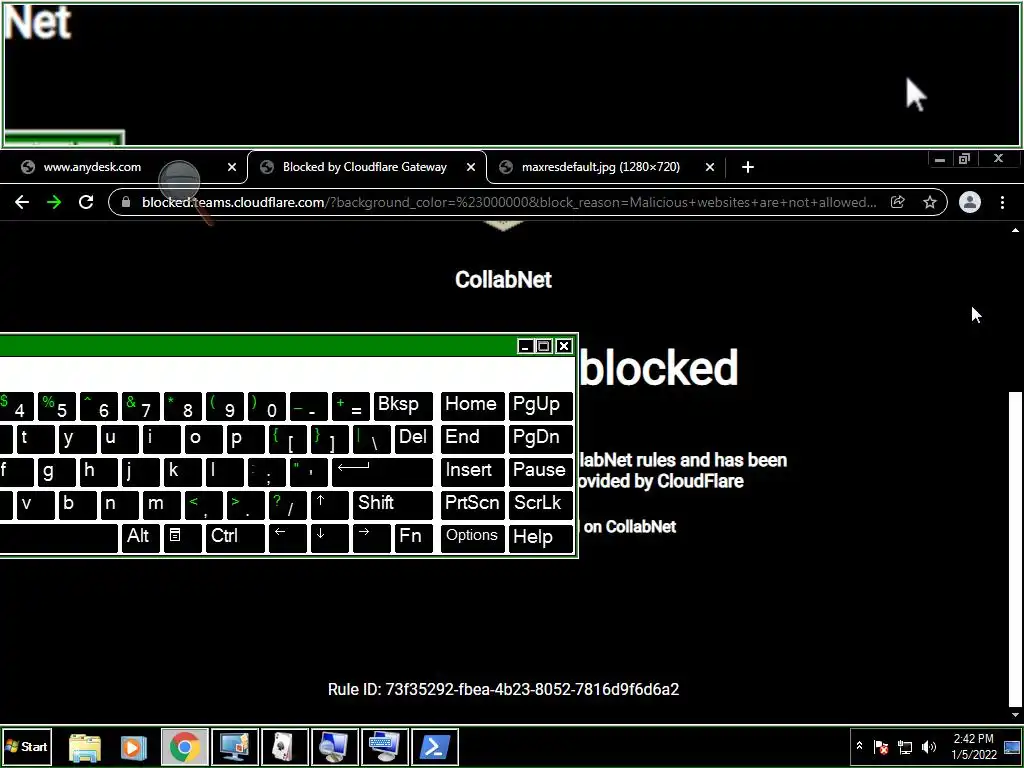Tap the Pause key on the on-screen keyboard
Viewport: 1024px width, 768px height.
pos(540,472)
